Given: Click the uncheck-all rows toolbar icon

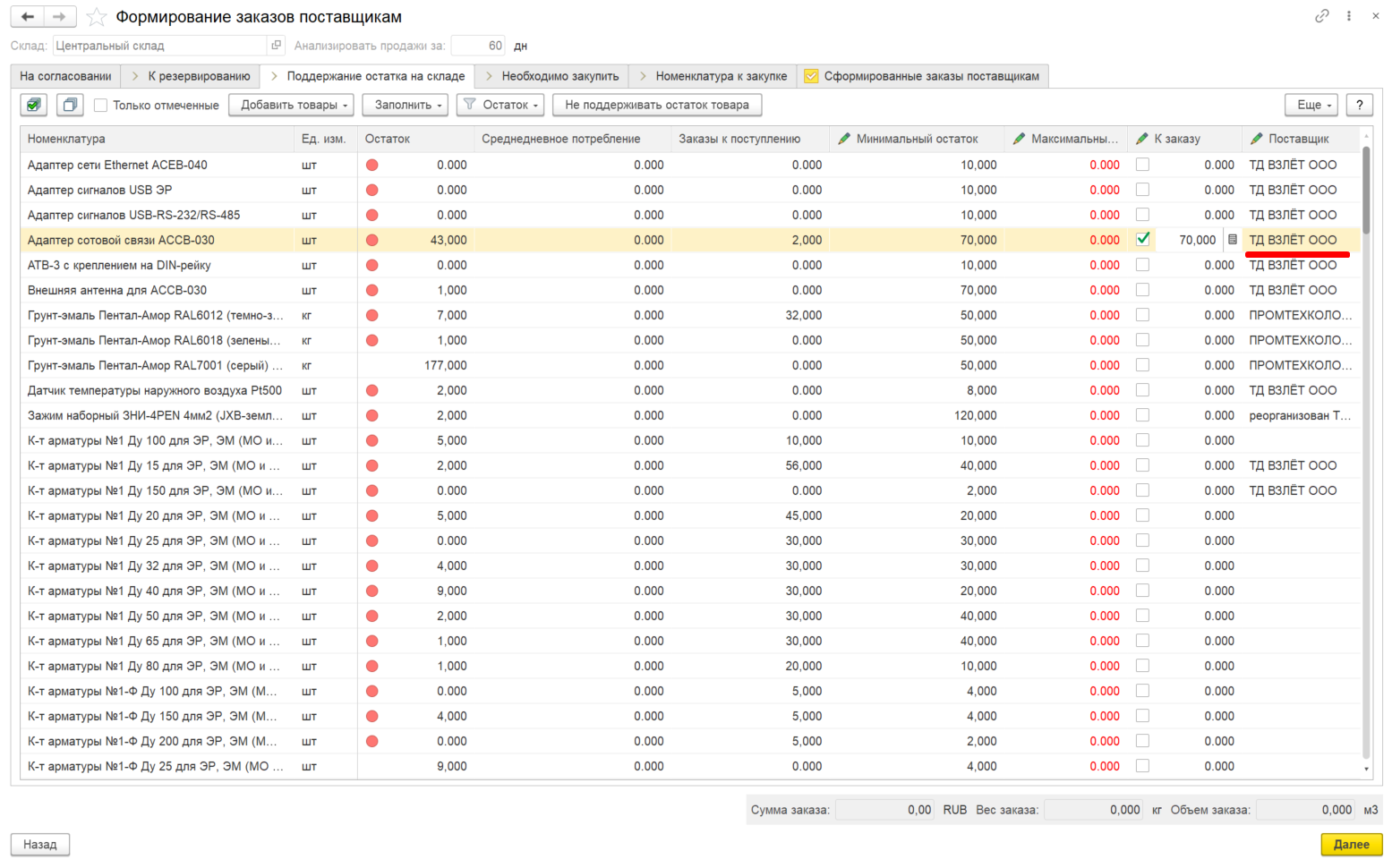Looking at the screenshot, I should [70, 105].
